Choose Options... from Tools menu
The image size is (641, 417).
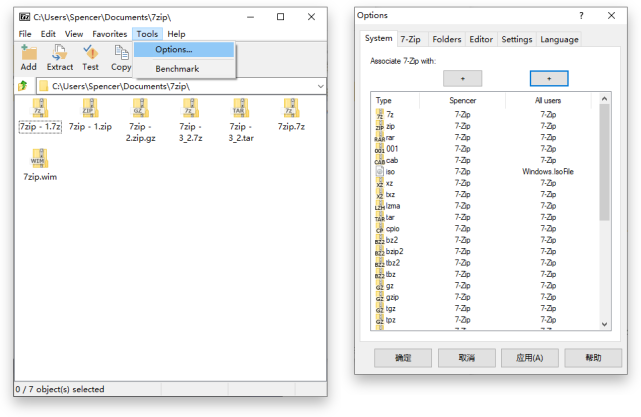184,49
